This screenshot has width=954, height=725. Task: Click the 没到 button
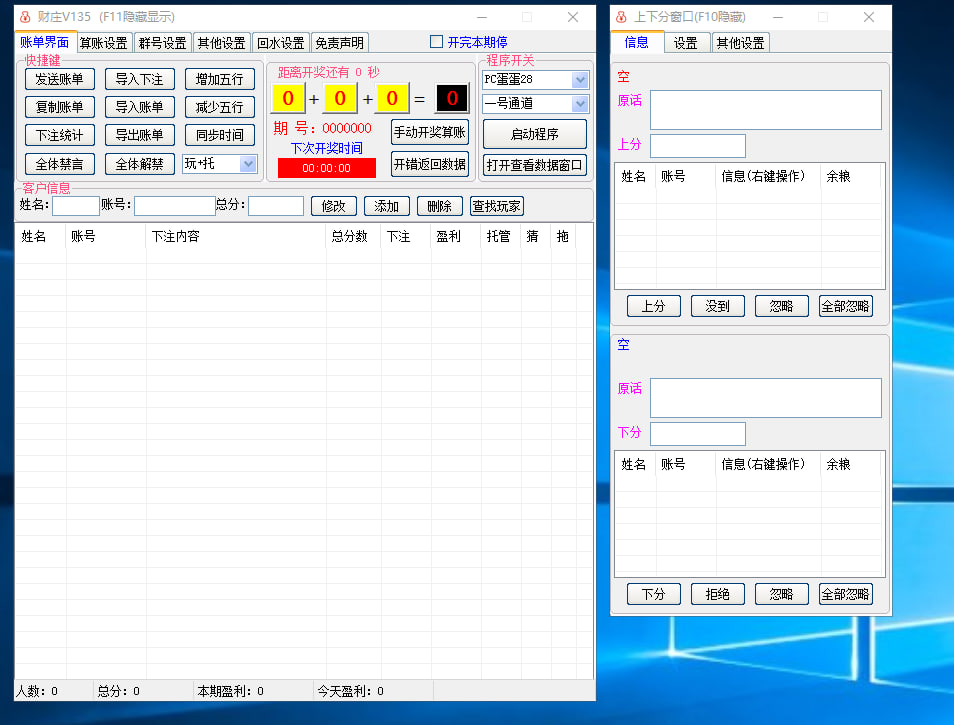coord(717,307)
